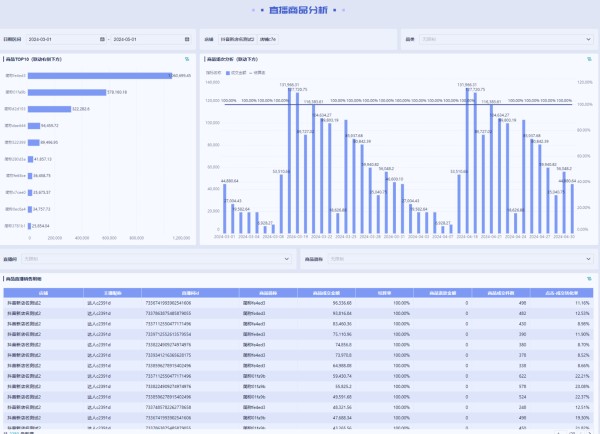Click the export icon on 商品TOP10 chart
This screenshot has height=434, width=600.
[187, 59]
